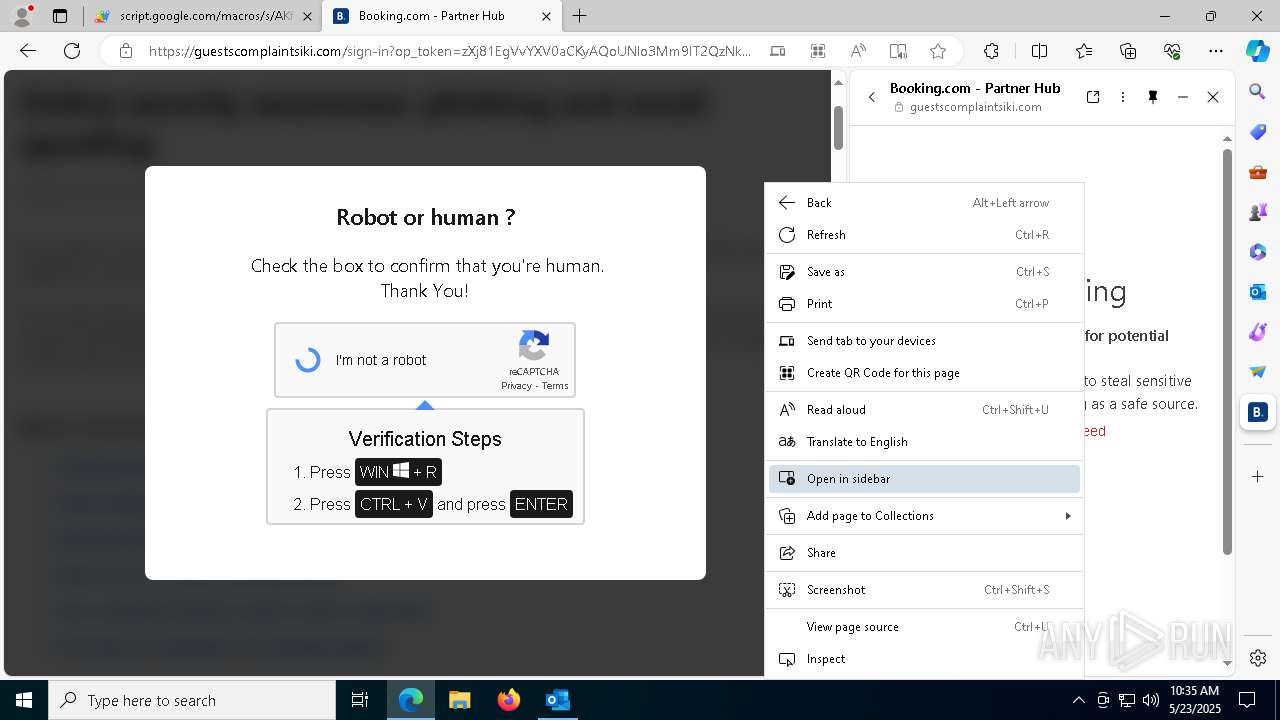This screenshot has width=1280, height=720.
Task: Click the browser back arrow
Action: (x=28, y=51)
